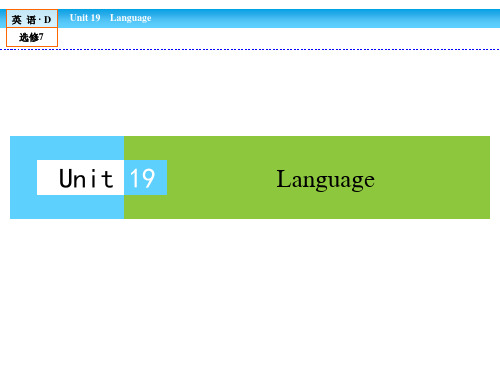Click the dotted blue separator line
This screenshot has height=375, width=500.
pyautogui.click(x=250, y=49)
